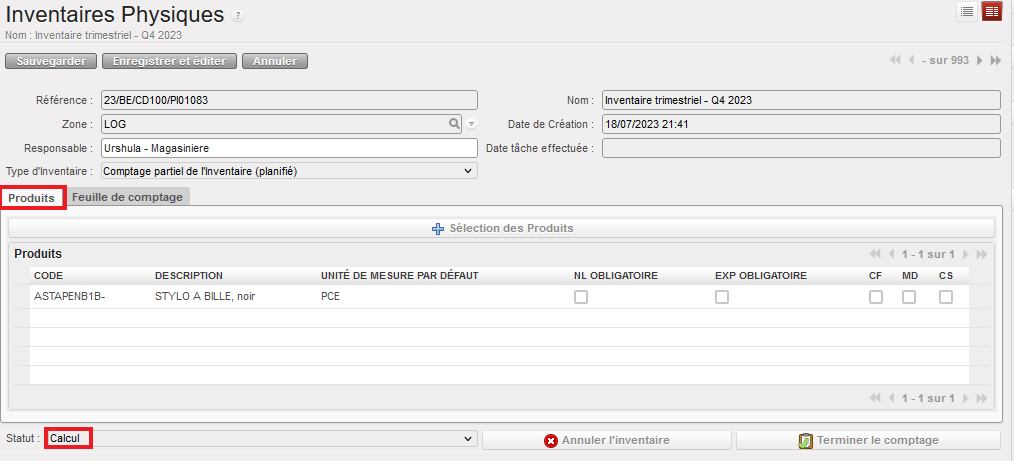
Task: Enable EXP Obligatoire for STYLO A BILLE
Action: [x=722, y=297]
